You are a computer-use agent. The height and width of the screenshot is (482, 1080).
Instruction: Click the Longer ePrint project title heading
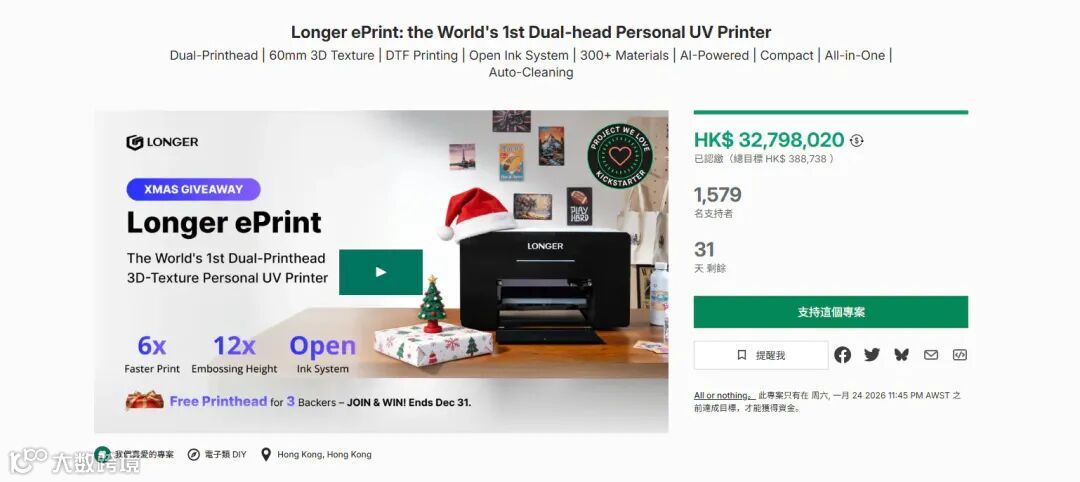click(x=531, y=32)
